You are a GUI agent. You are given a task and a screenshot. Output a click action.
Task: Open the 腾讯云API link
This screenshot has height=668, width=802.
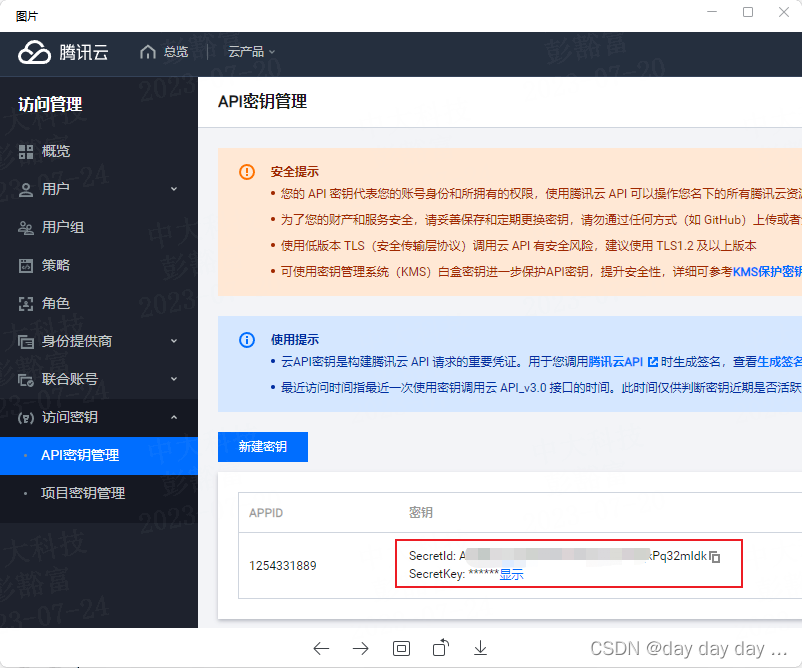coord(615,362)
